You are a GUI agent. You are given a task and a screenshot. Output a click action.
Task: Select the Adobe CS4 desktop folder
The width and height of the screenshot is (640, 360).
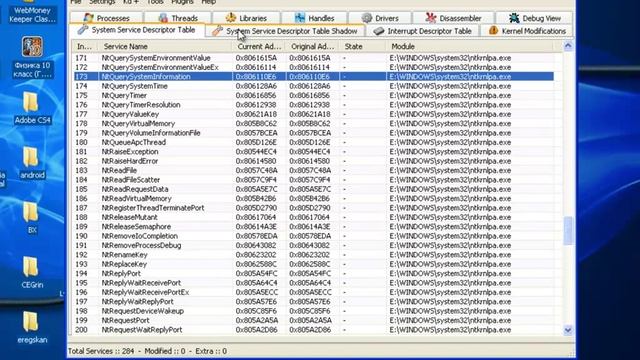coord(32,108)
